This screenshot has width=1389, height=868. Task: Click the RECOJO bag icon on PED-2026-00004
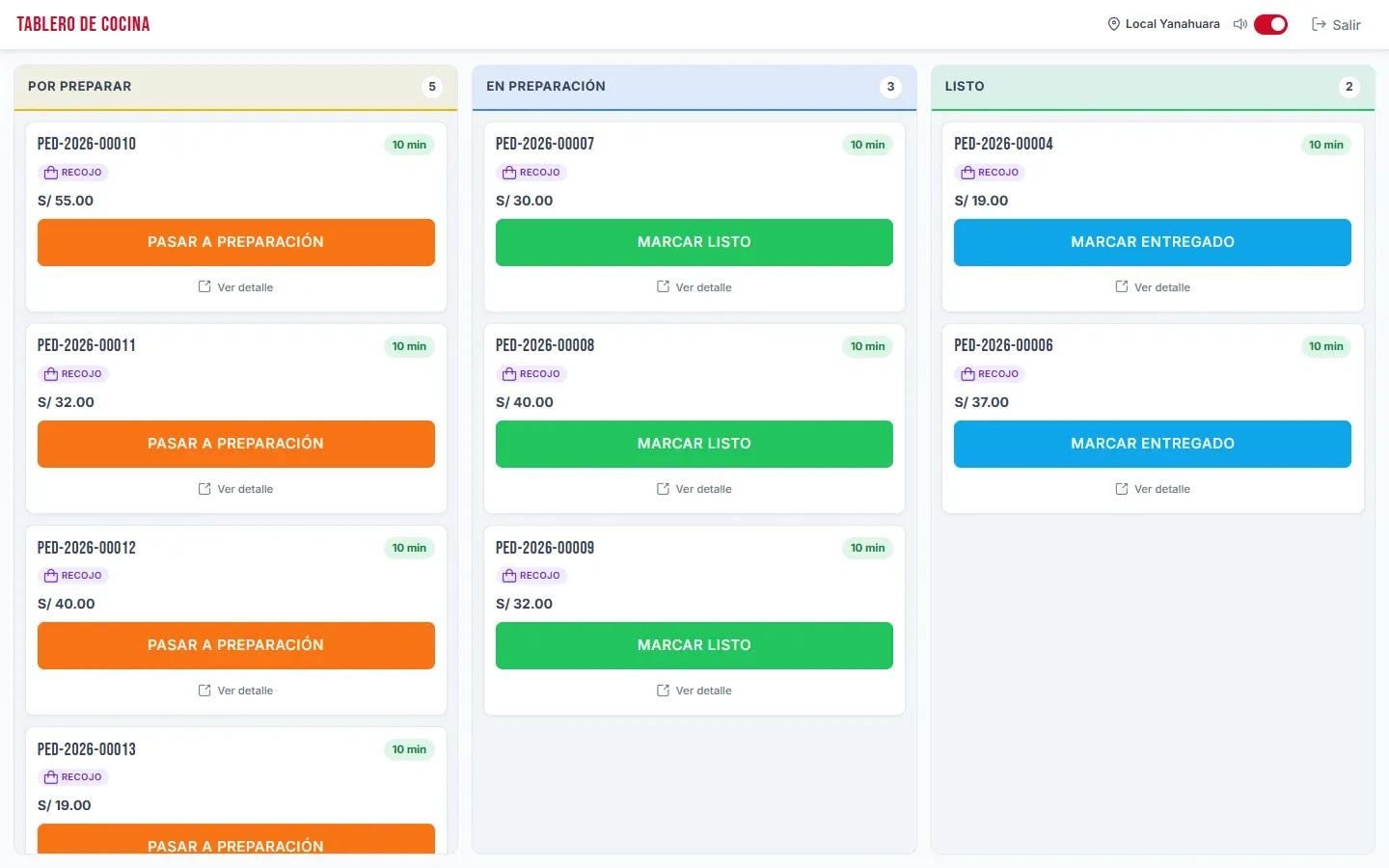pyautogui.click(x=967, y=173)
